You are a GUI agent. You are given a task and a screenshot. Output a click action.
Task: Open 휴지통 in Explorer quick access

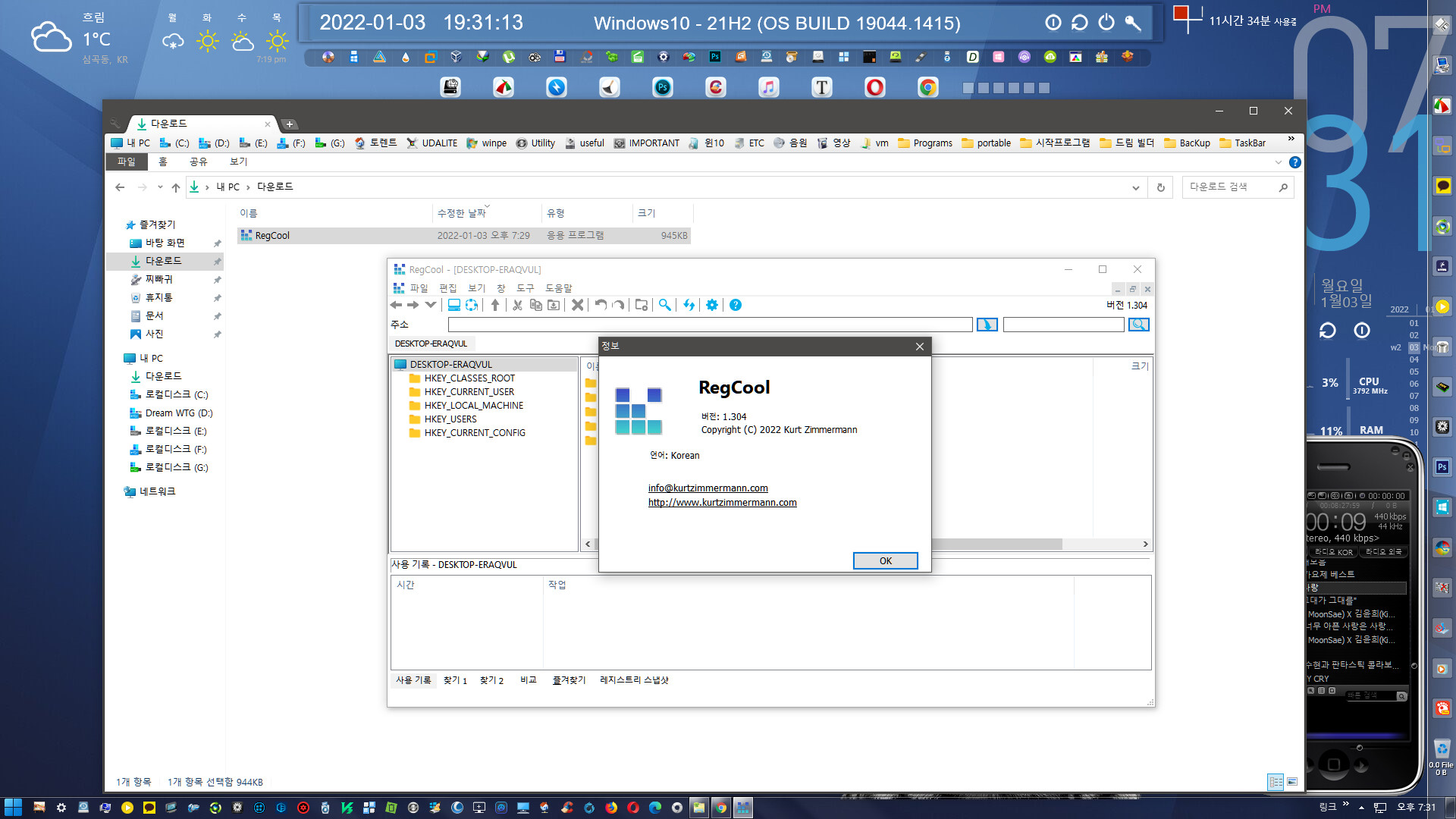[x=158, y=298]
